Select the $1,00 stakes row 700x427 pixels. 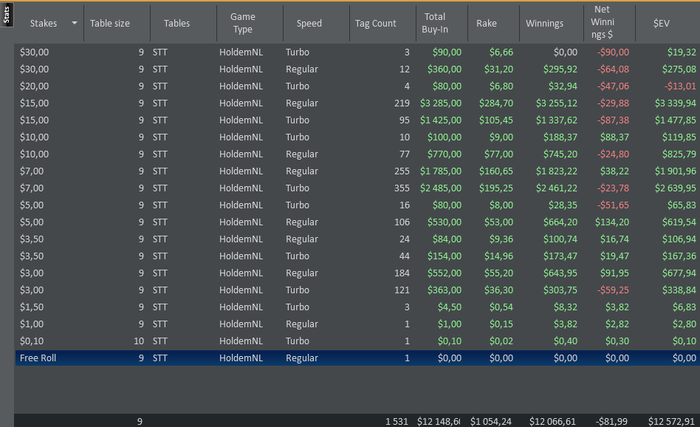[357, 324]
